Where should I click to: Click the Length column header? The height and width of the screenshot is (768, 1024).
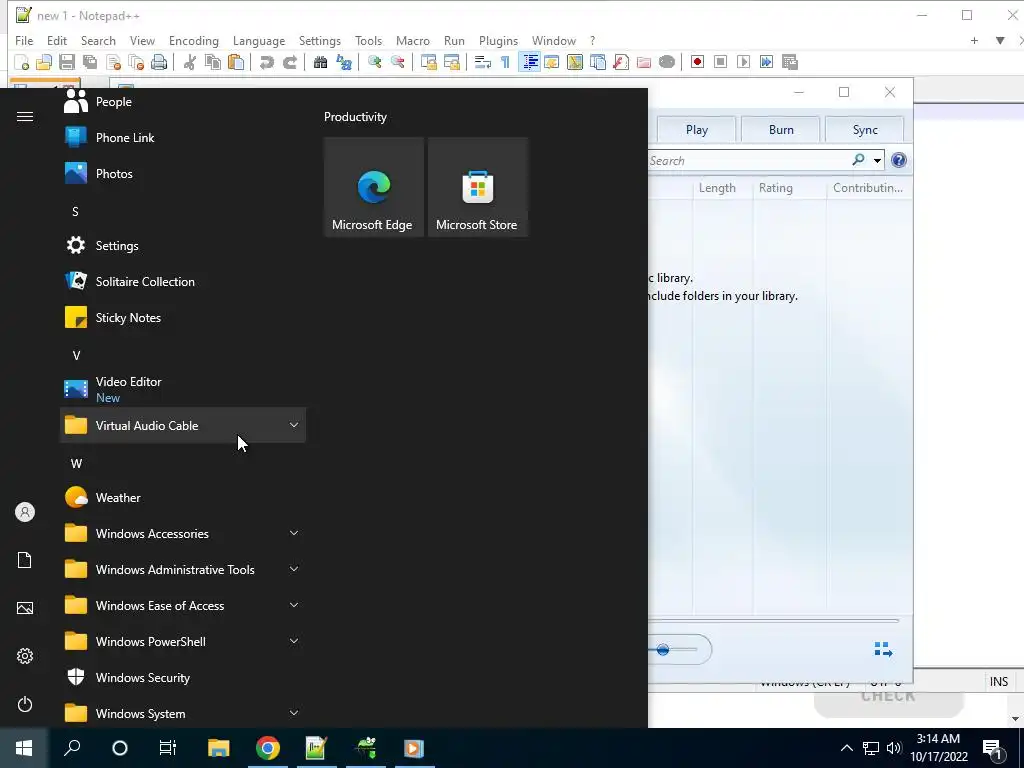[717, 188]
